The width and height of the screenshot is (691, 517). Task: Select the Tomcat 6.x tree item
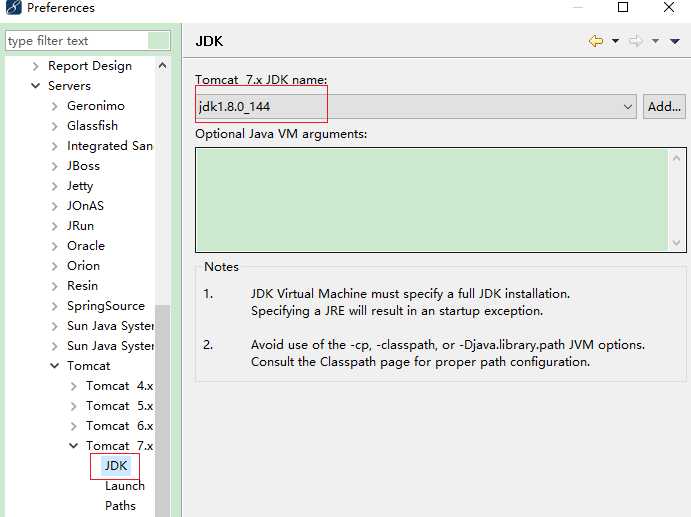pos(119,425)
